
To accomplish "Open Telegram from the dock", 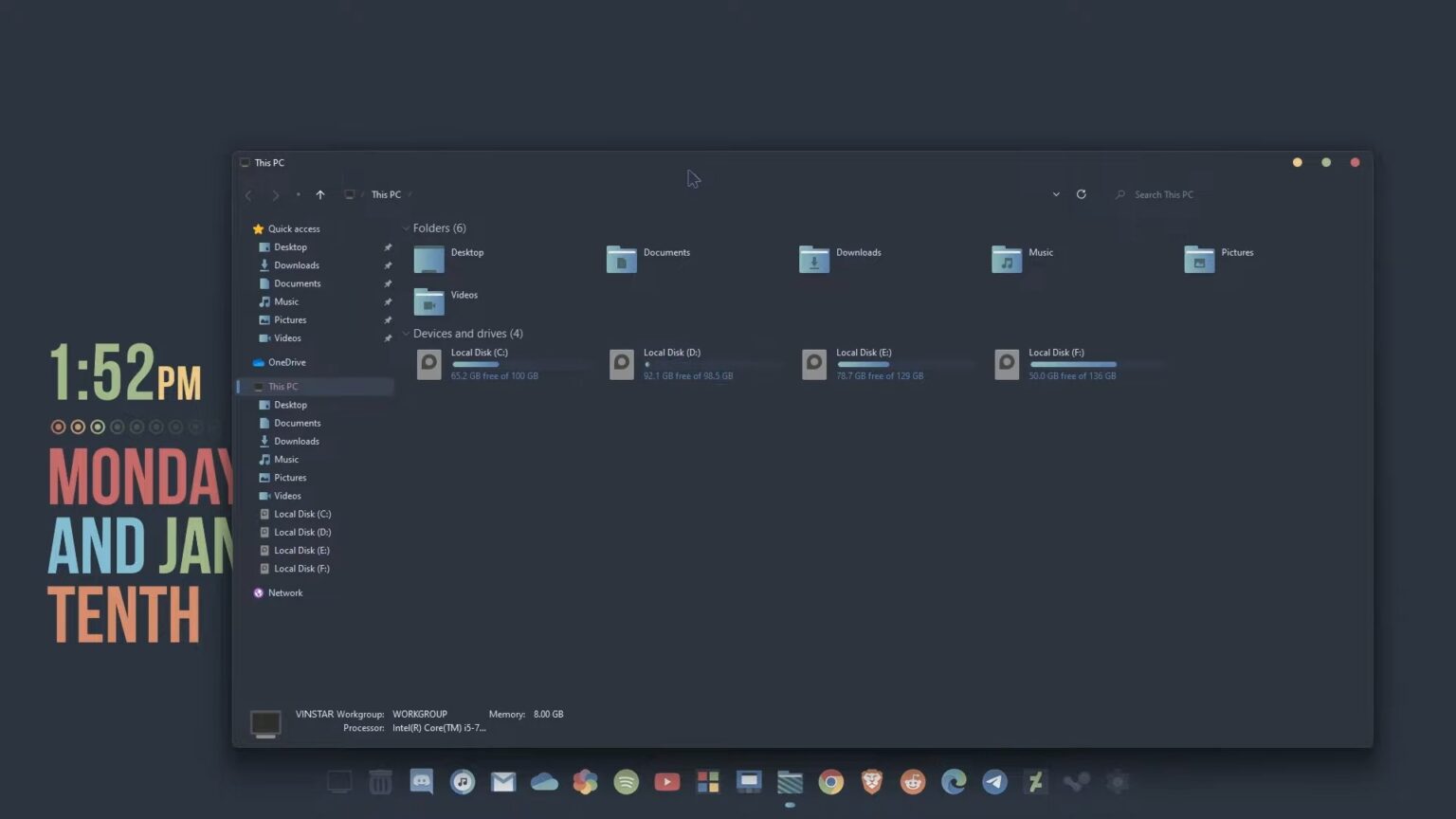I will pos(993,782).
